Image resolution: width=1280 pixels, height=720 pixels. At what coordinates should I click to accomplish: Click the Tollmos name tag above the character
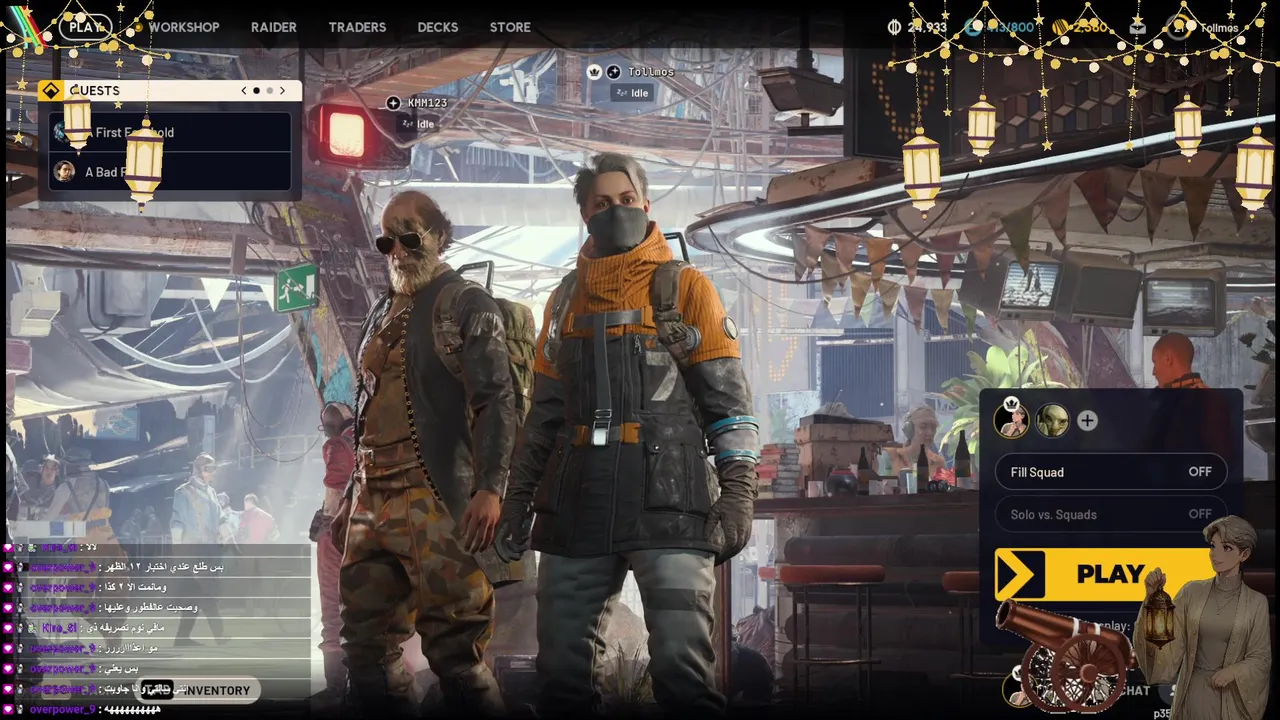(651, 72)
